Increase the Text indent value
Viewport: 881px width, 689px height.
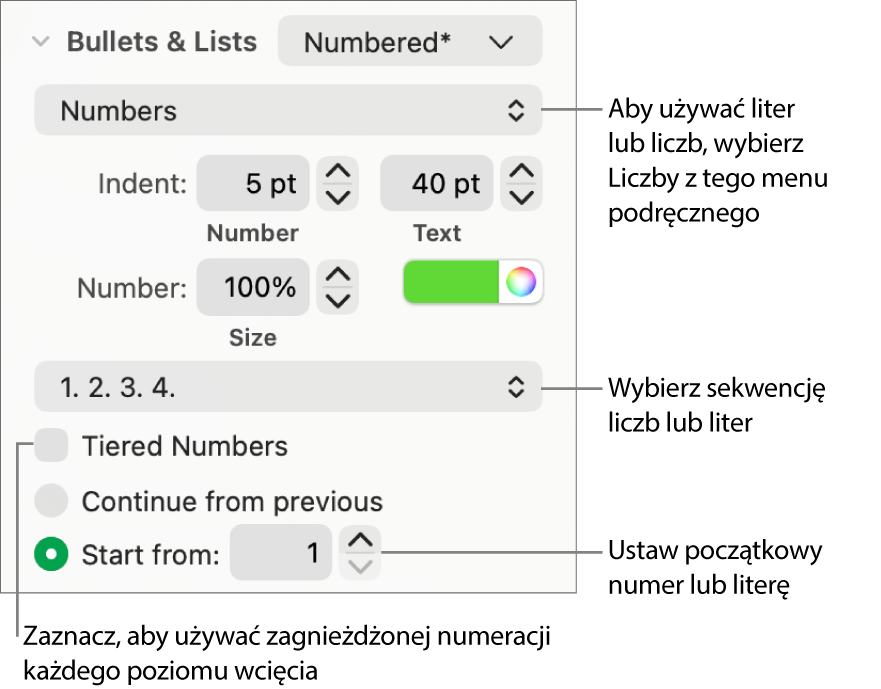pos(521,172)
